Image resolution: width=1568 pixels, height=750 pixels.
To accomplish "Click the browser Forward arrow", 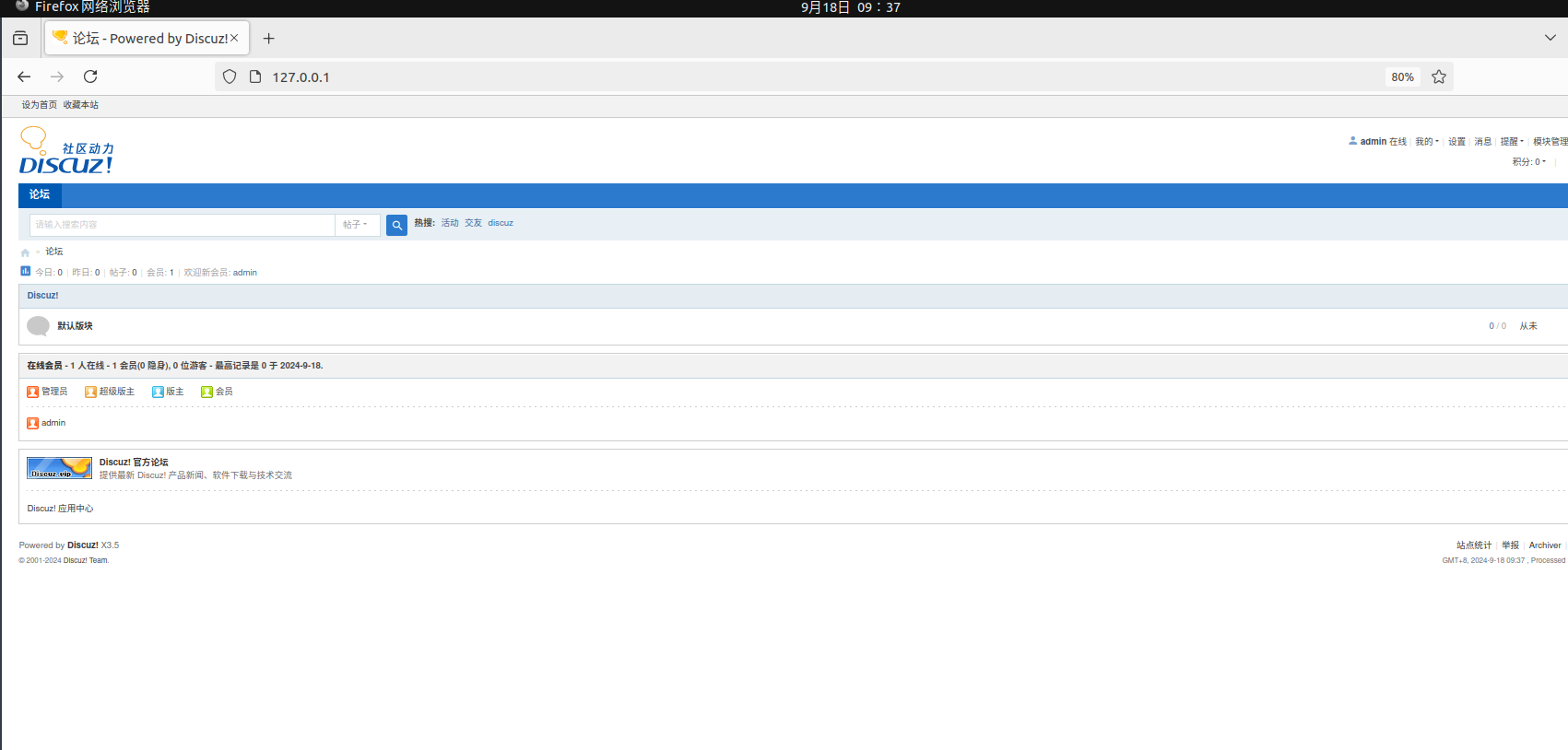I will point(57,76).
